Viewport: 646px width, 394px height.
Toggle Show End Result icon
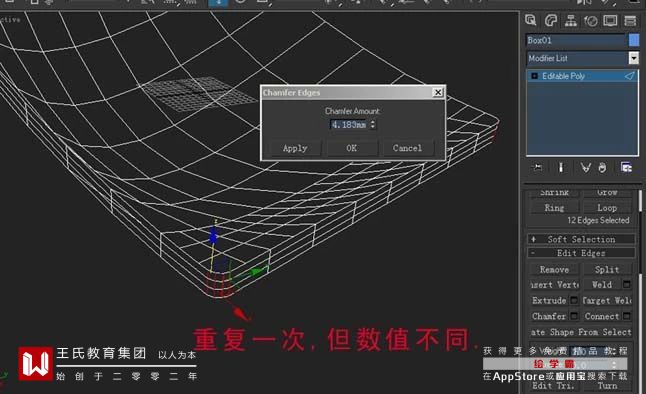click(x=561, y=167)
